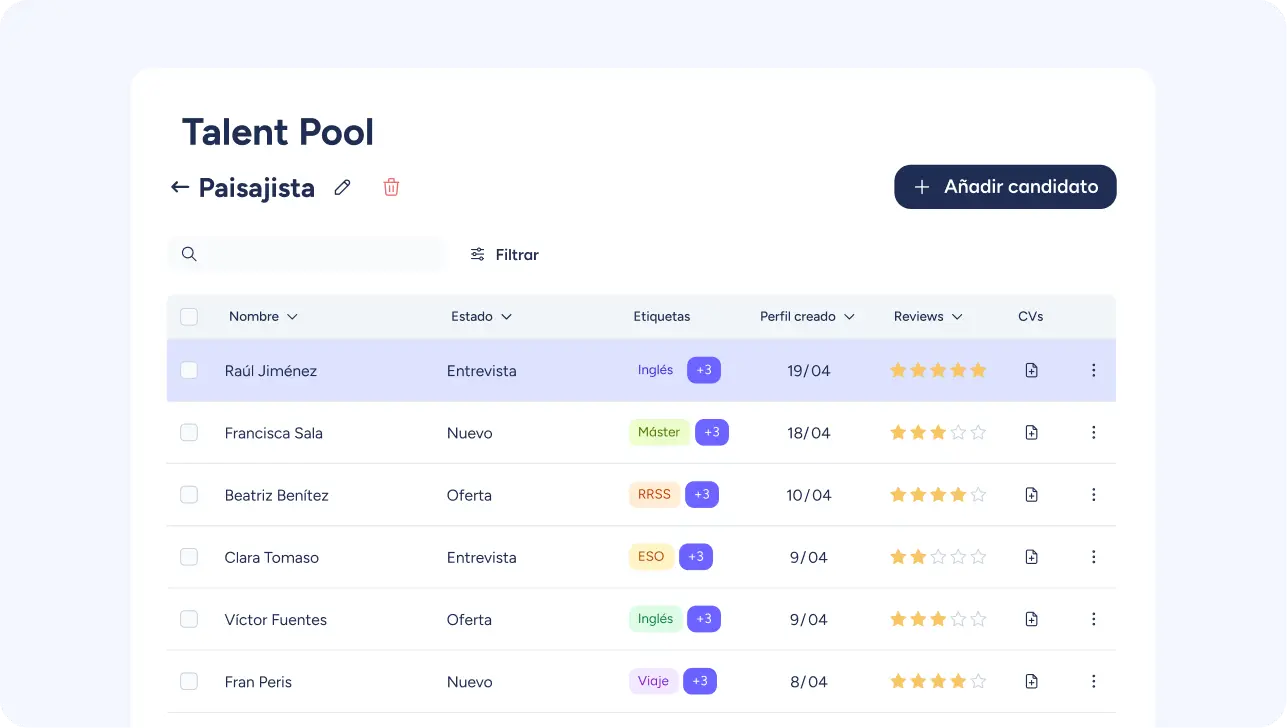Expand the +3 tags for Clara Tomaso

pyautogui.click(x=696, y=556)
